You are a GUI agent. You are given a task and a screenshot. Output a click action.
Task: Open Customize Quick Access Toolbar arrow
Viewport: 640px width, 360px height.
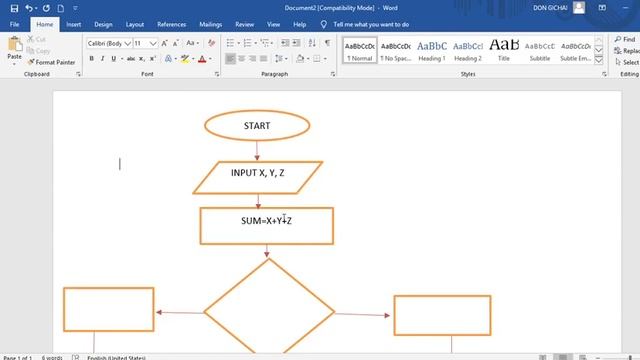[75, 8]
